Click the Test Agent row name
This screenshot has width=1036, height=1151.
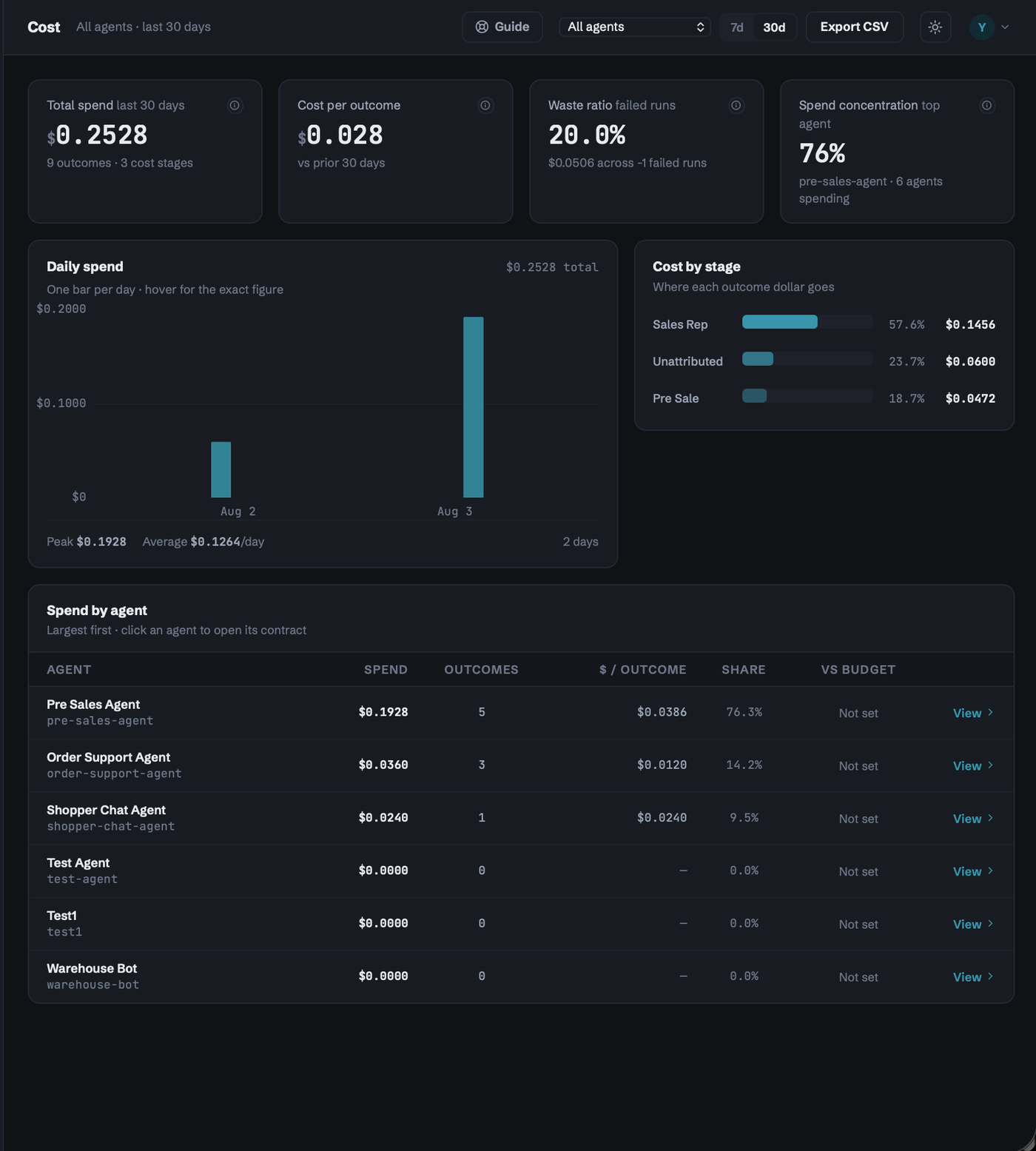(x=78, y=863)
